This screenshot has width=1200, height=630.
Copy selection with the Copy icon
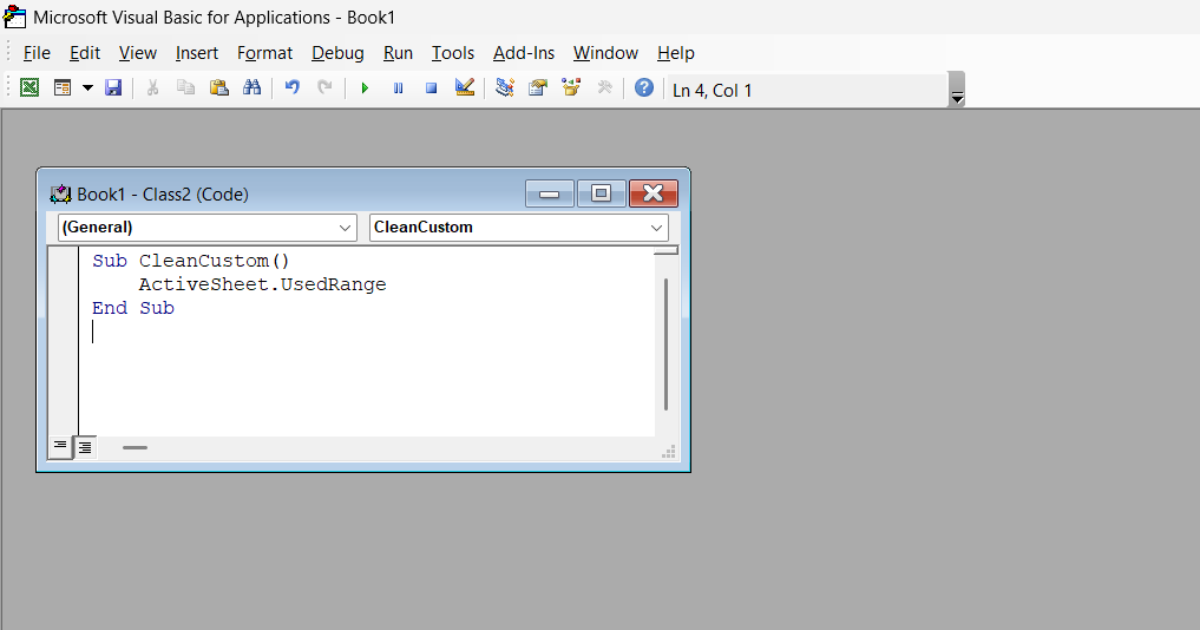[186, 88]
